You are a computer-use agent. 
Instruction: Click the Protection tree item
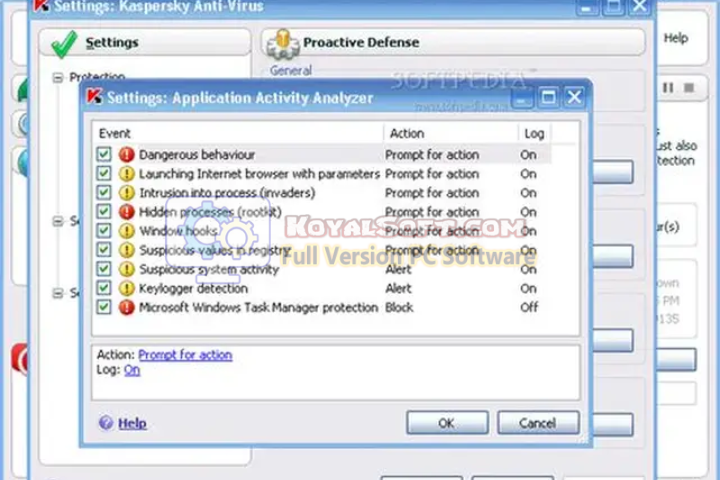tap(97, 77)
